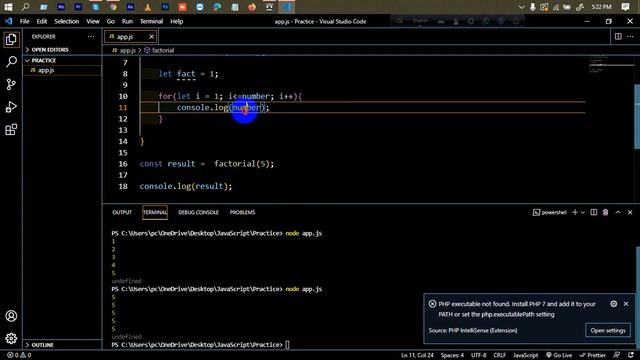This screenshot has height=360, width=640.
Task: Open Firefox from the taskbar
Action: (x=252, y=7)
